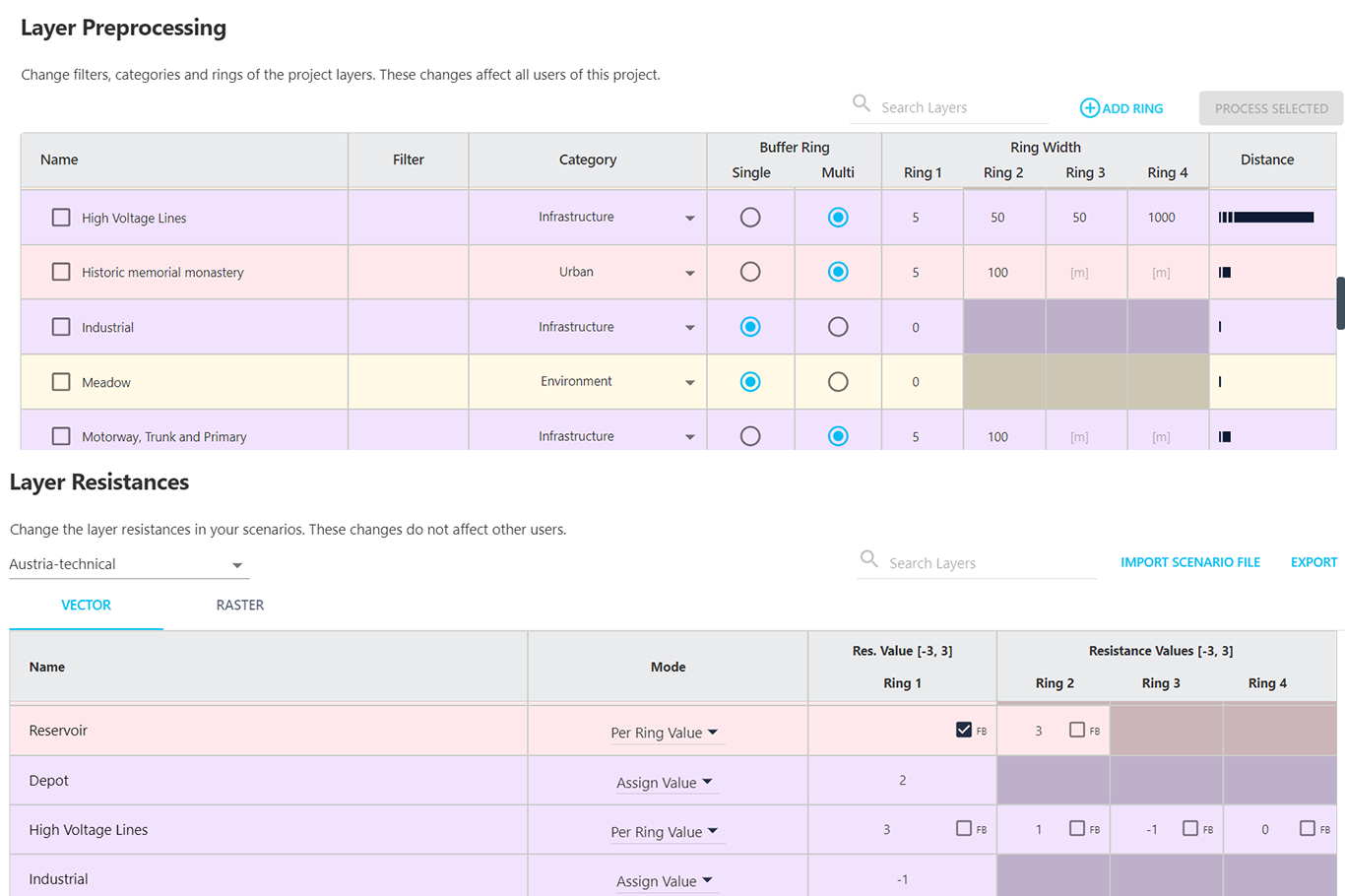Open the Category dropdown for Meadow

click(x=690, y=382)
